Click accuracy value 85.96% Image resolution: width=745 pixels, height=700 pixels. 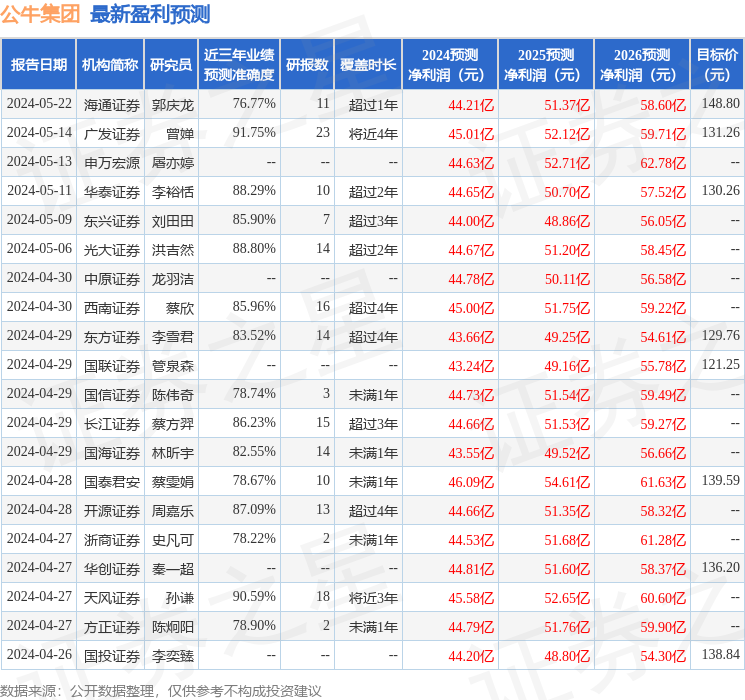pos(254,306)
